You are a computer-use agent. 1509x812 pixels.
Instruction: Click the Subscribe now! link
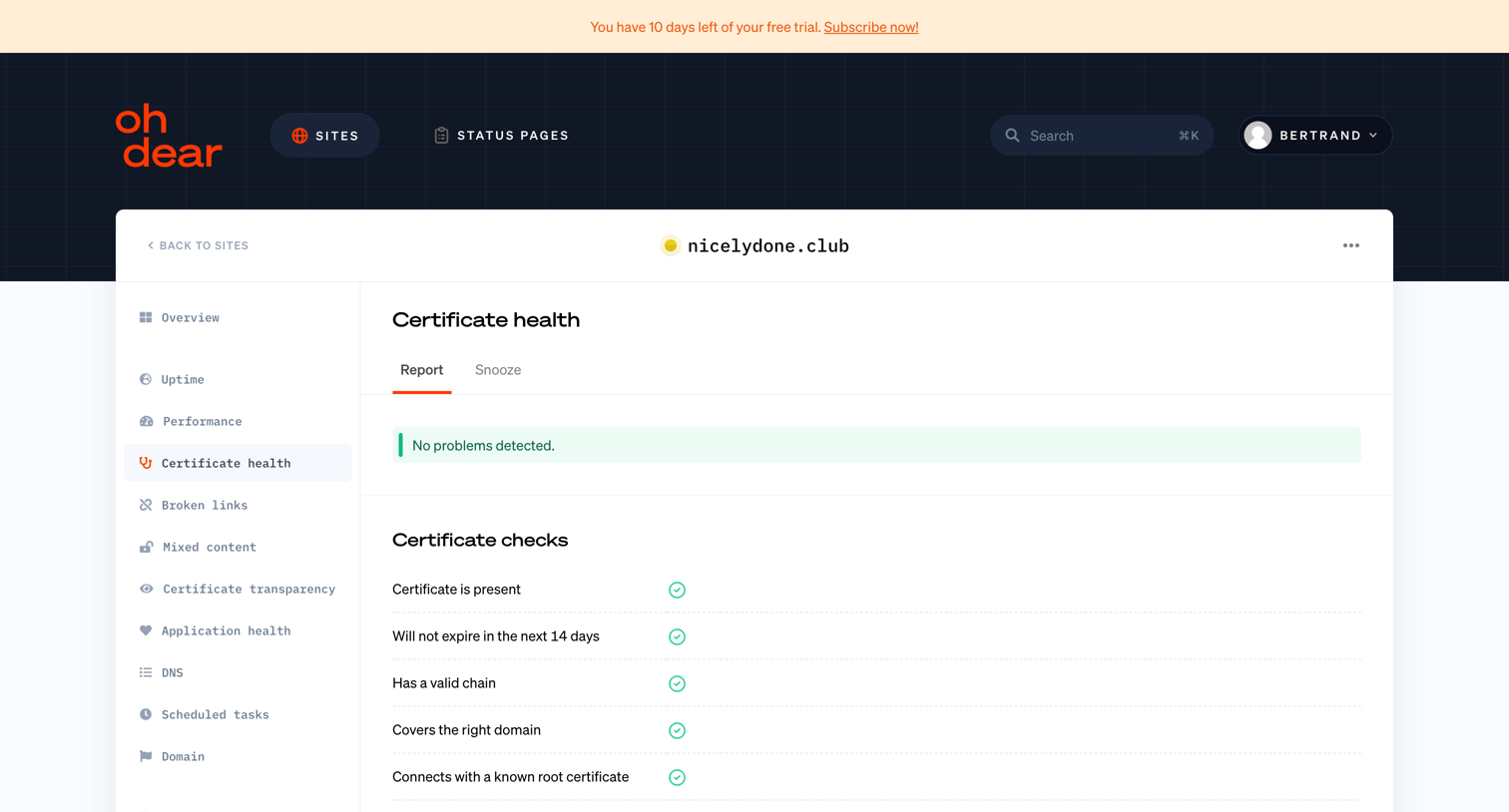point(870,27)
